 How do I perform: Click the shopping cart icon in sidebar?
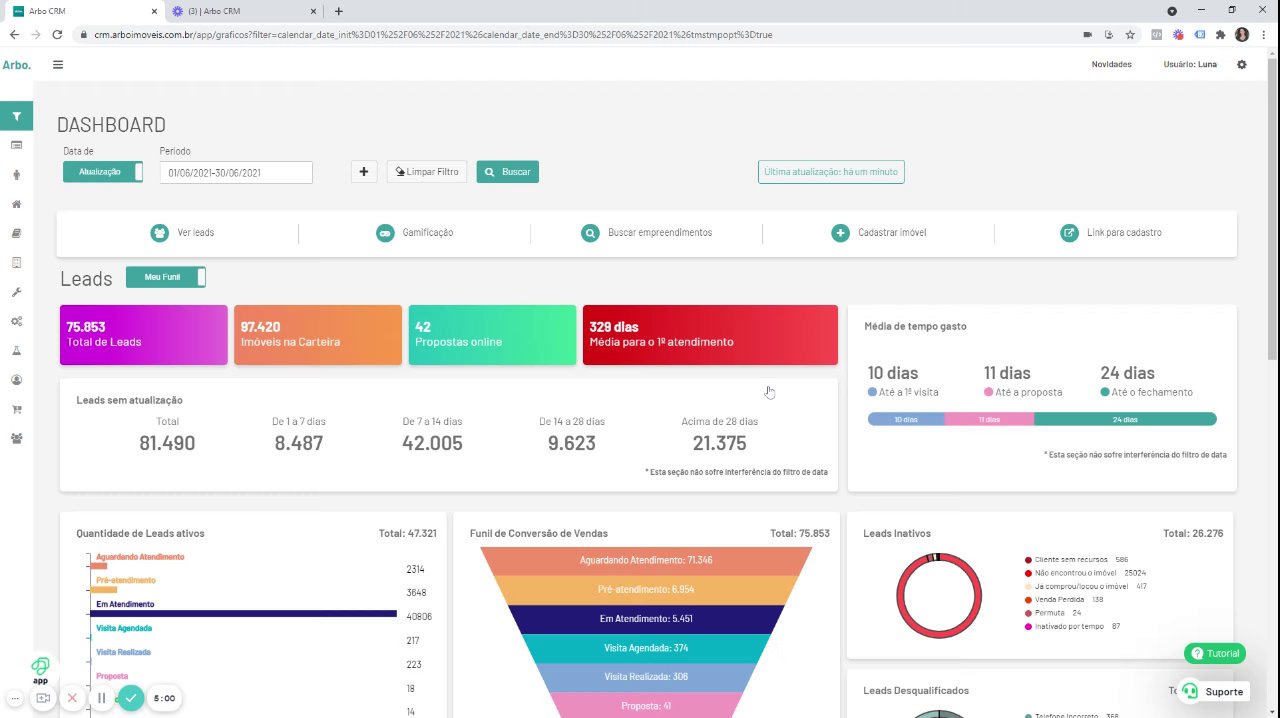coord(16,409)
